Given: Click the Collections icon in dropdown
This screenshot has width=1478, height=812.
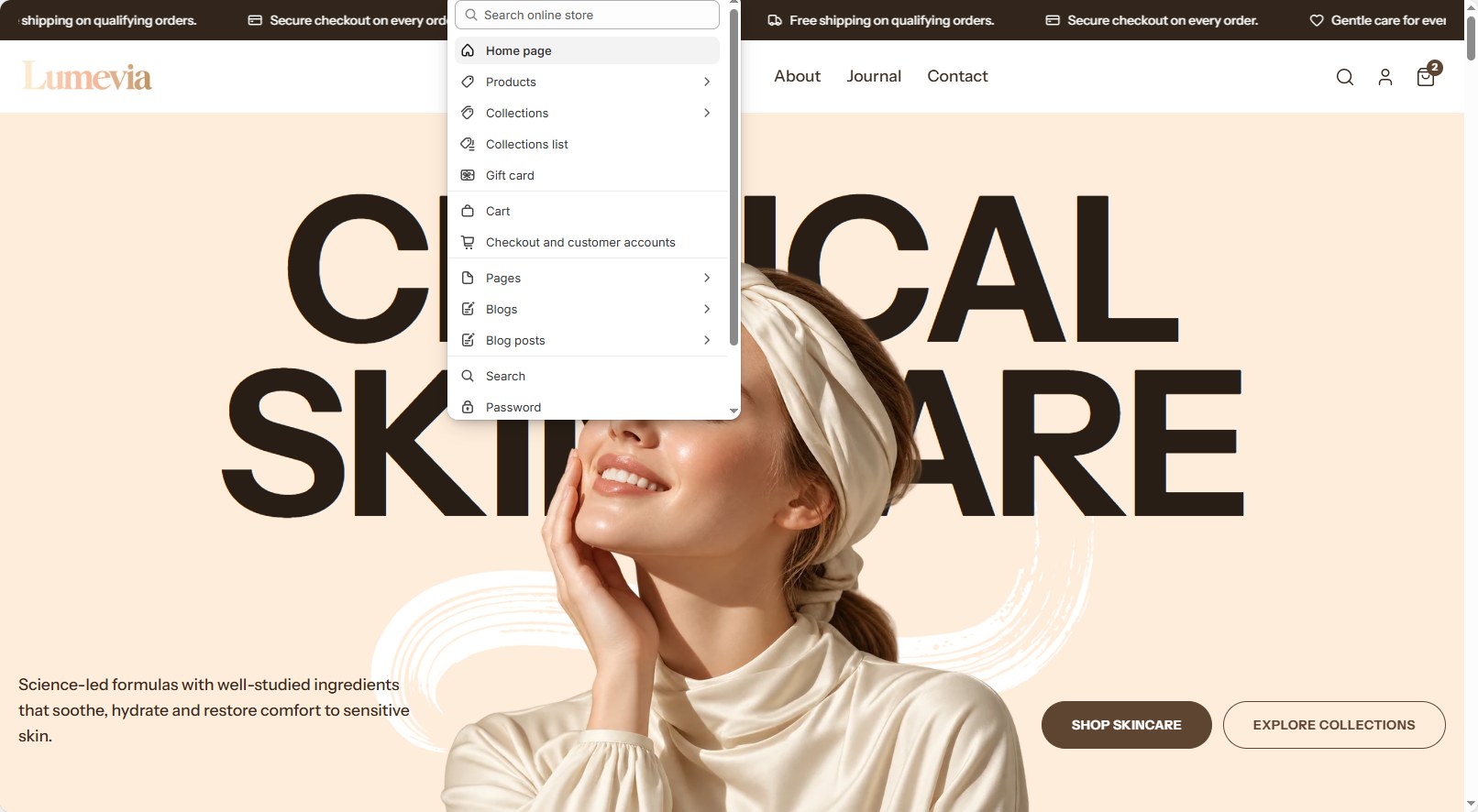Looking at the screenshot, I should [468, 113].
